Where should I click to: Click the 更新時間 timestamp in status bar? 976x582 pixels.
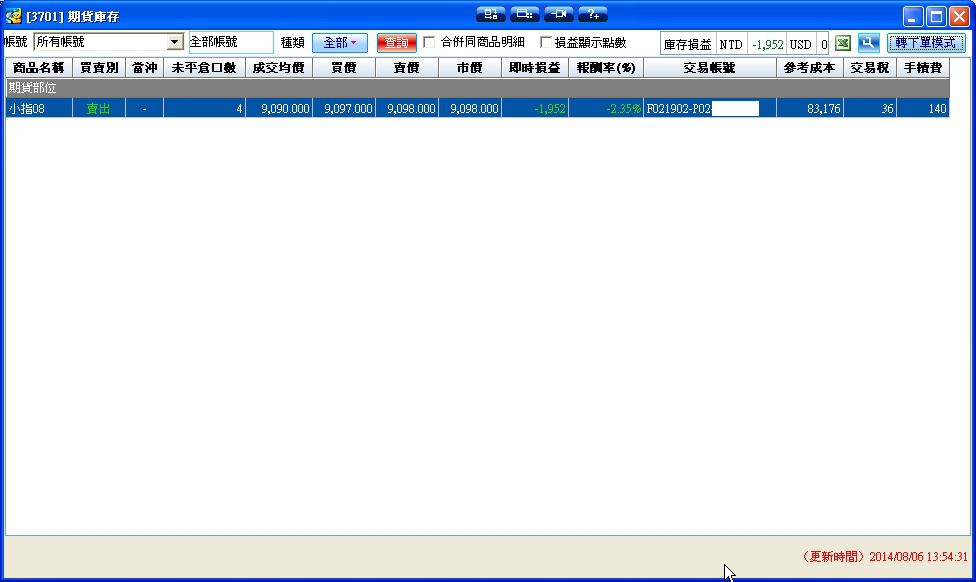[x=884, y=556]
